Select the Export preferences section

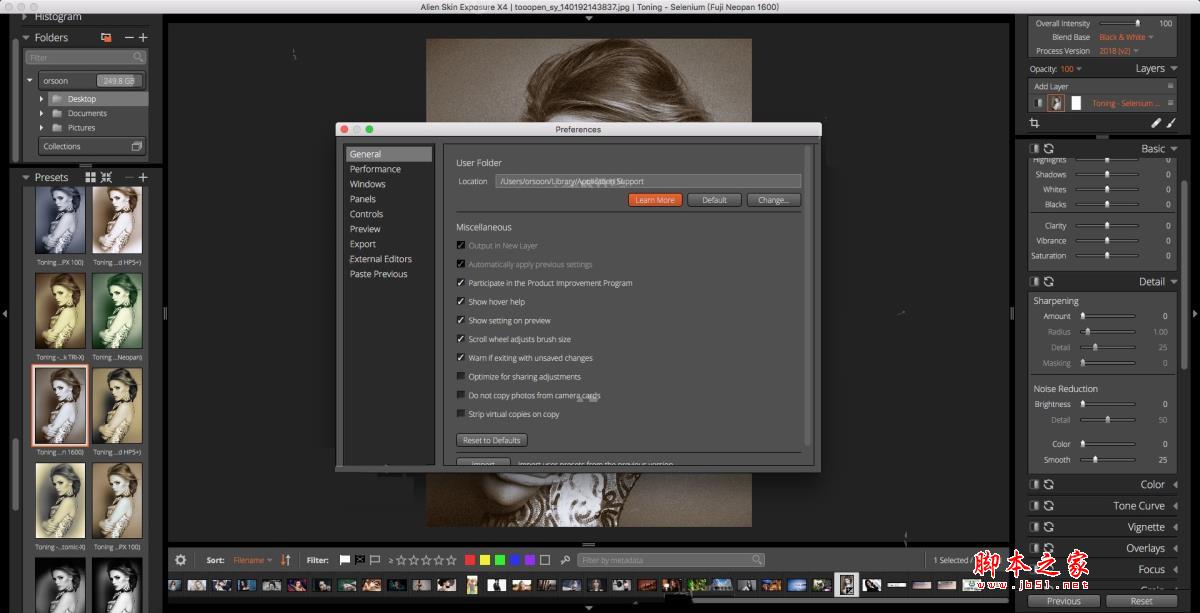tap(363, 244)
